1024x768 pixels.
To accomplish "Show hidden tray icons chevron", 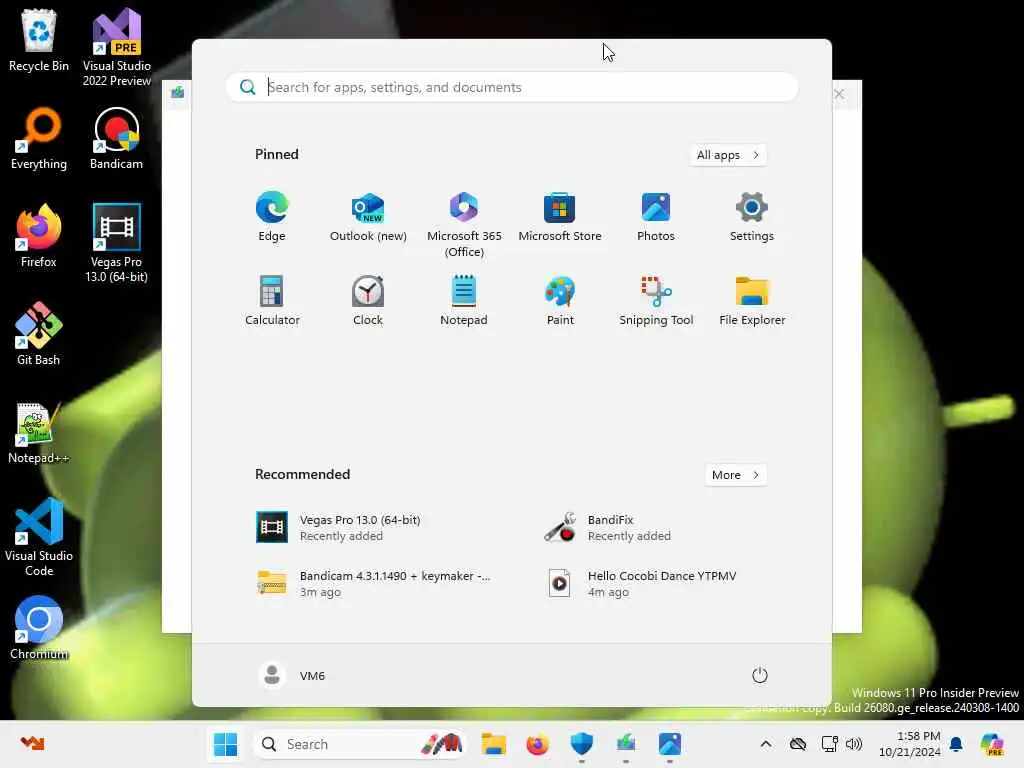I will point(766,744).
